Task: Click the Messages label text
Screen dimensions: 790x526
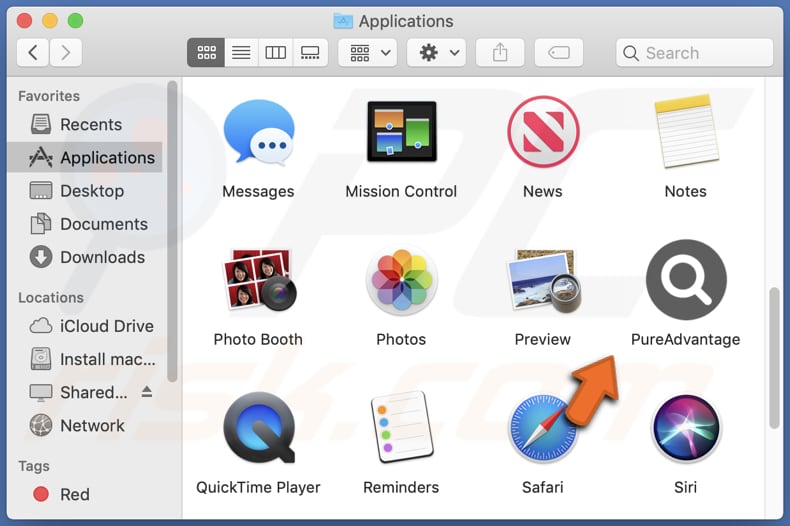Action: [258, 191]
